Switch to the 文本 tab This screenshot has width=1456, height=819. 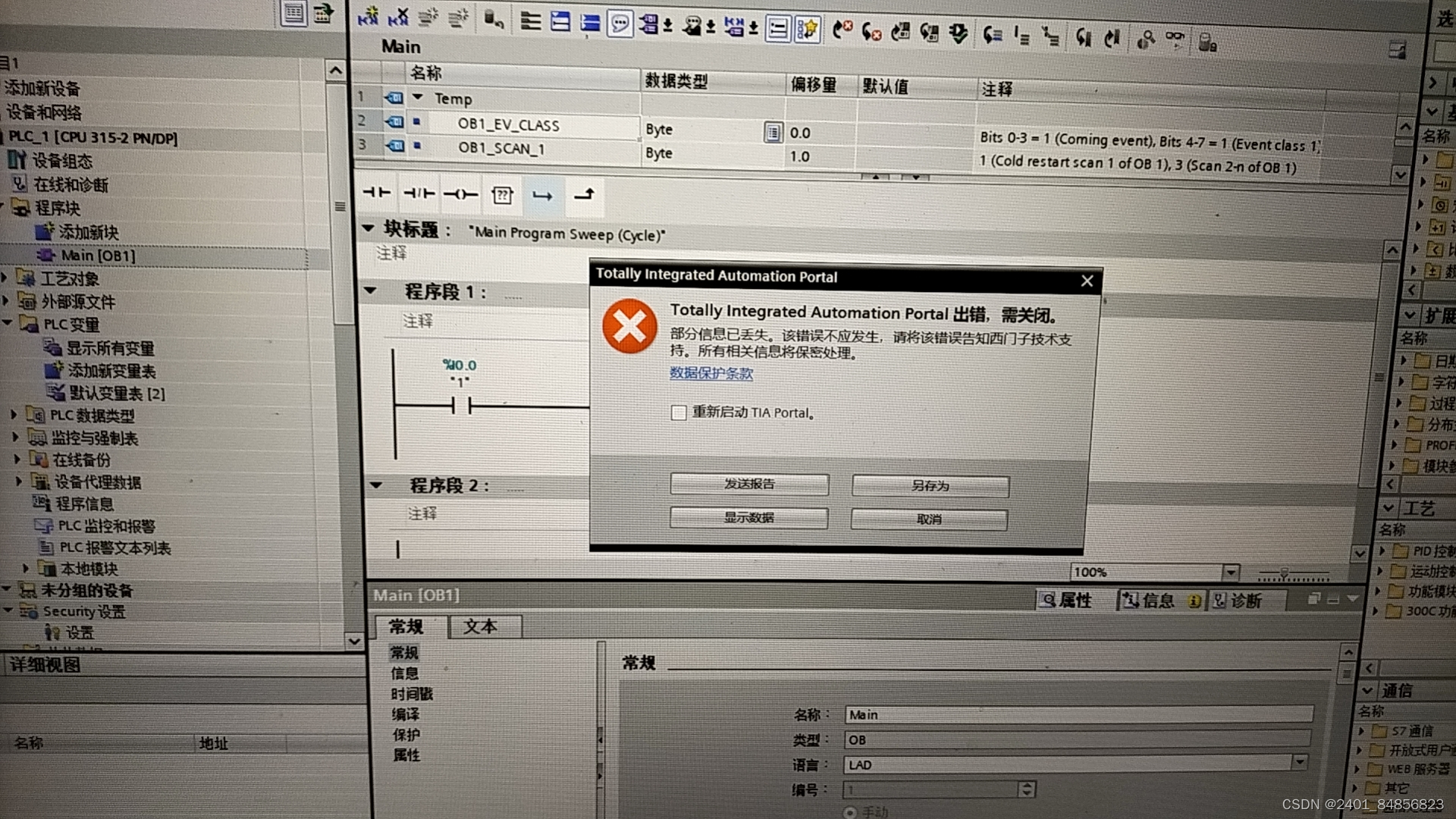(x=481, y=627)
